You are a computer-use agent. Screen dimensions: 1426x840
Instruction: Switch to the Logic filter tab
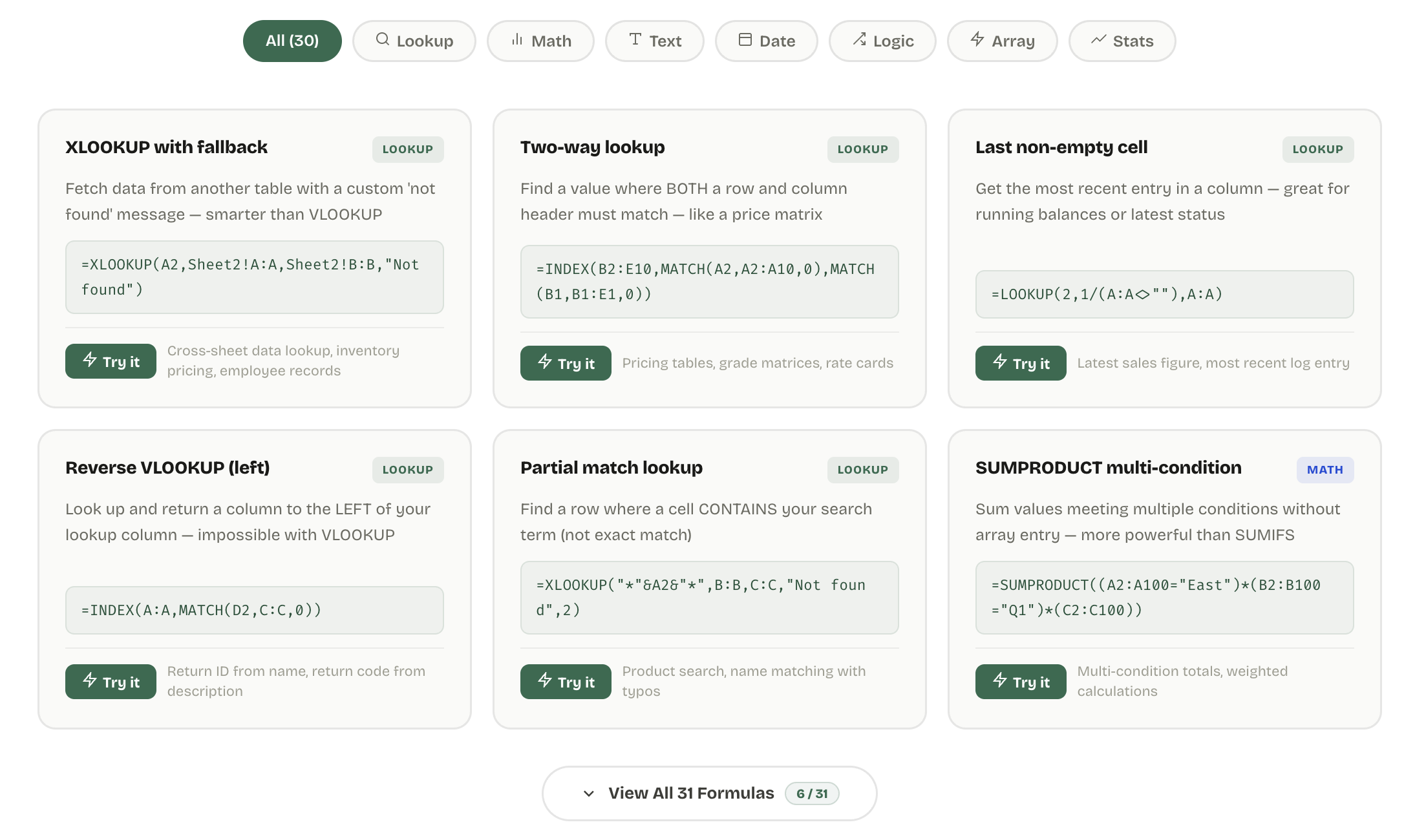click(x=882, y=40)
